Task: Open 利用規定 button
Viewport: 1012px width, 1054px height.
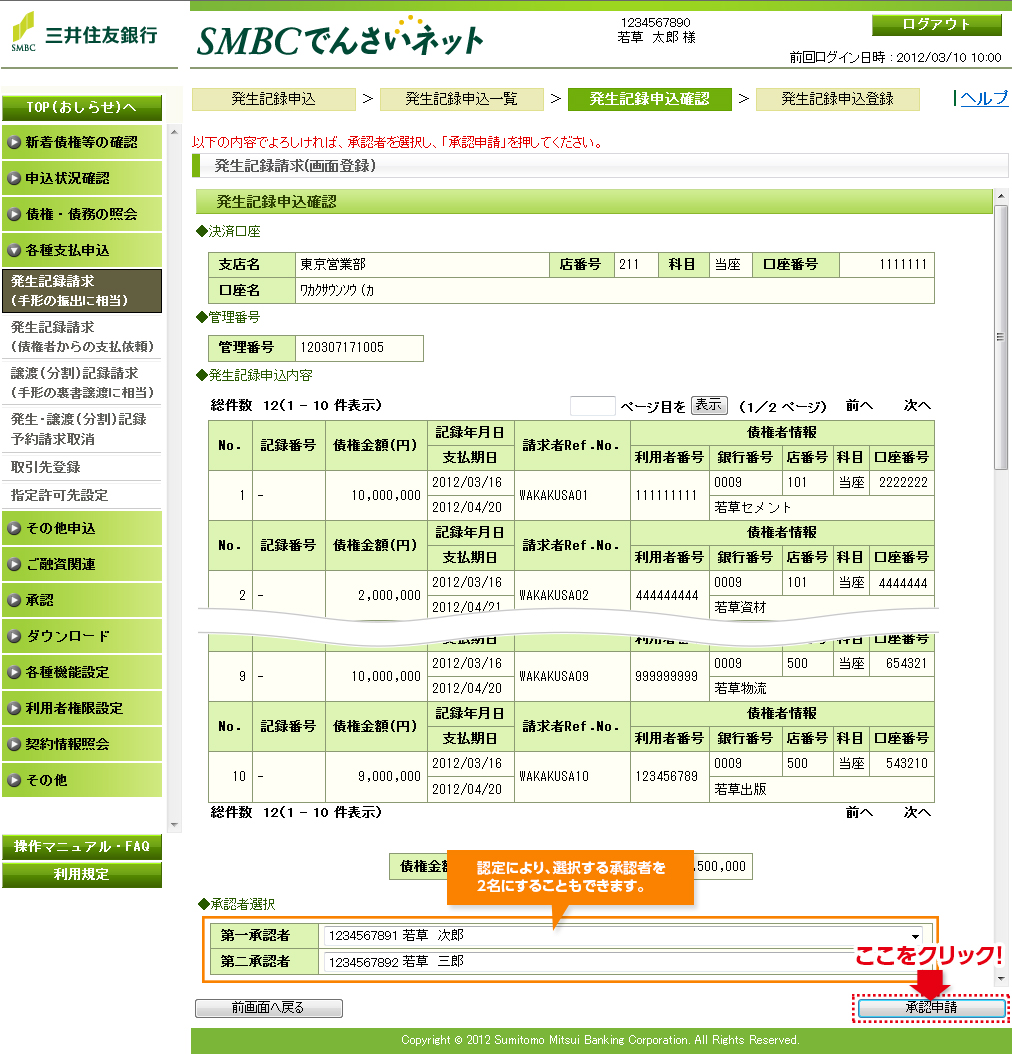Action: coord(82,875)
